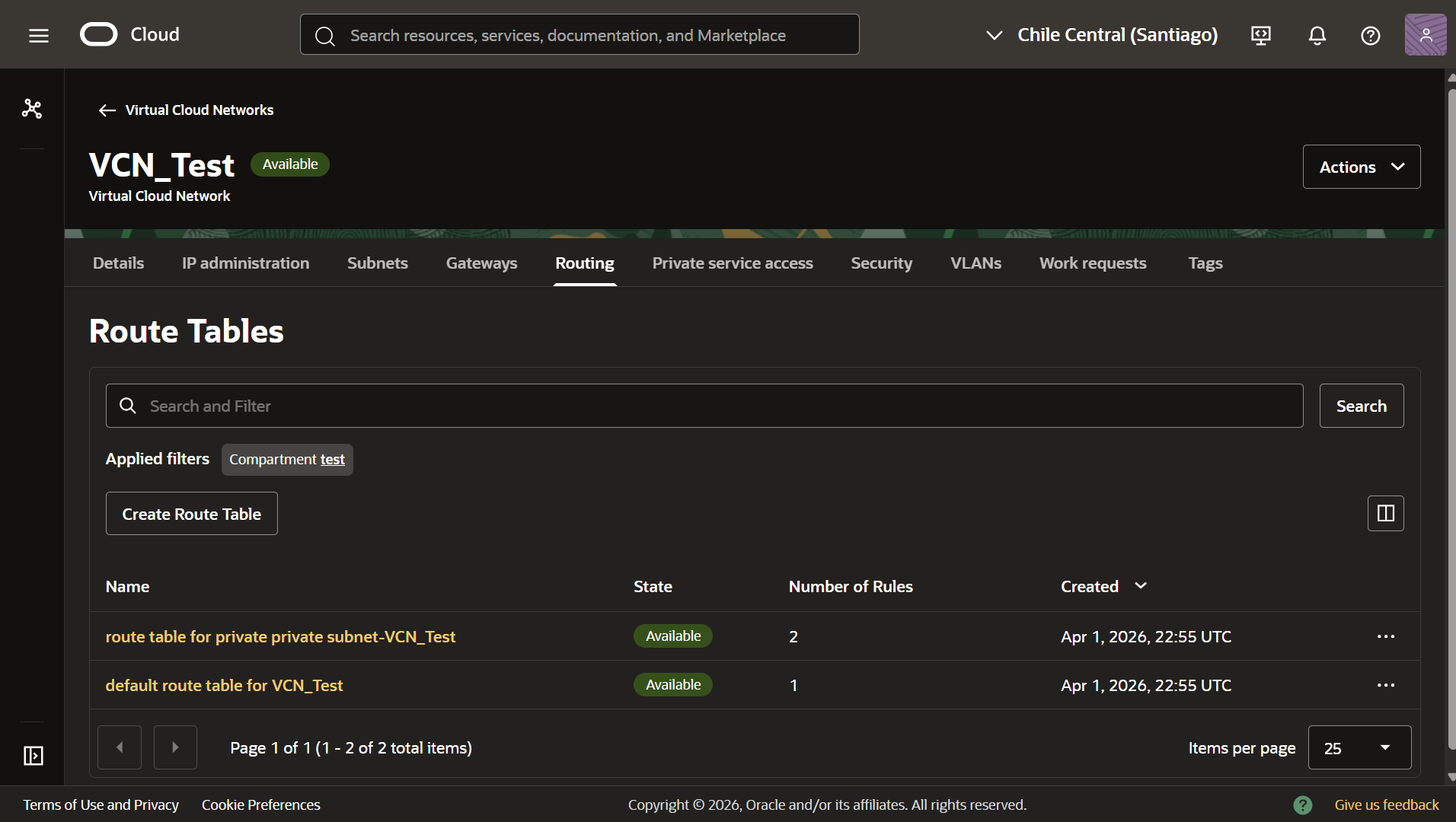Open the Private service access tab
The height and width of the screenshot is (822, 1456).
[733, 263]
